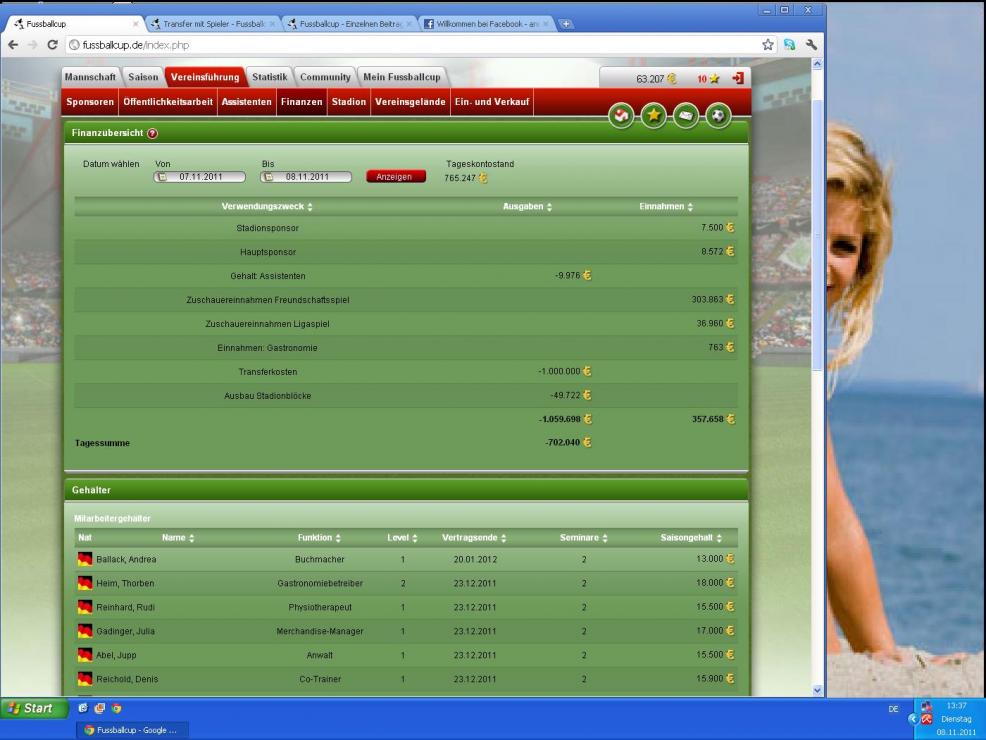The width and height of the screenshot is (986, 740).
Task: Open the star favorites round icon
Action: click(x=653, y=116)
